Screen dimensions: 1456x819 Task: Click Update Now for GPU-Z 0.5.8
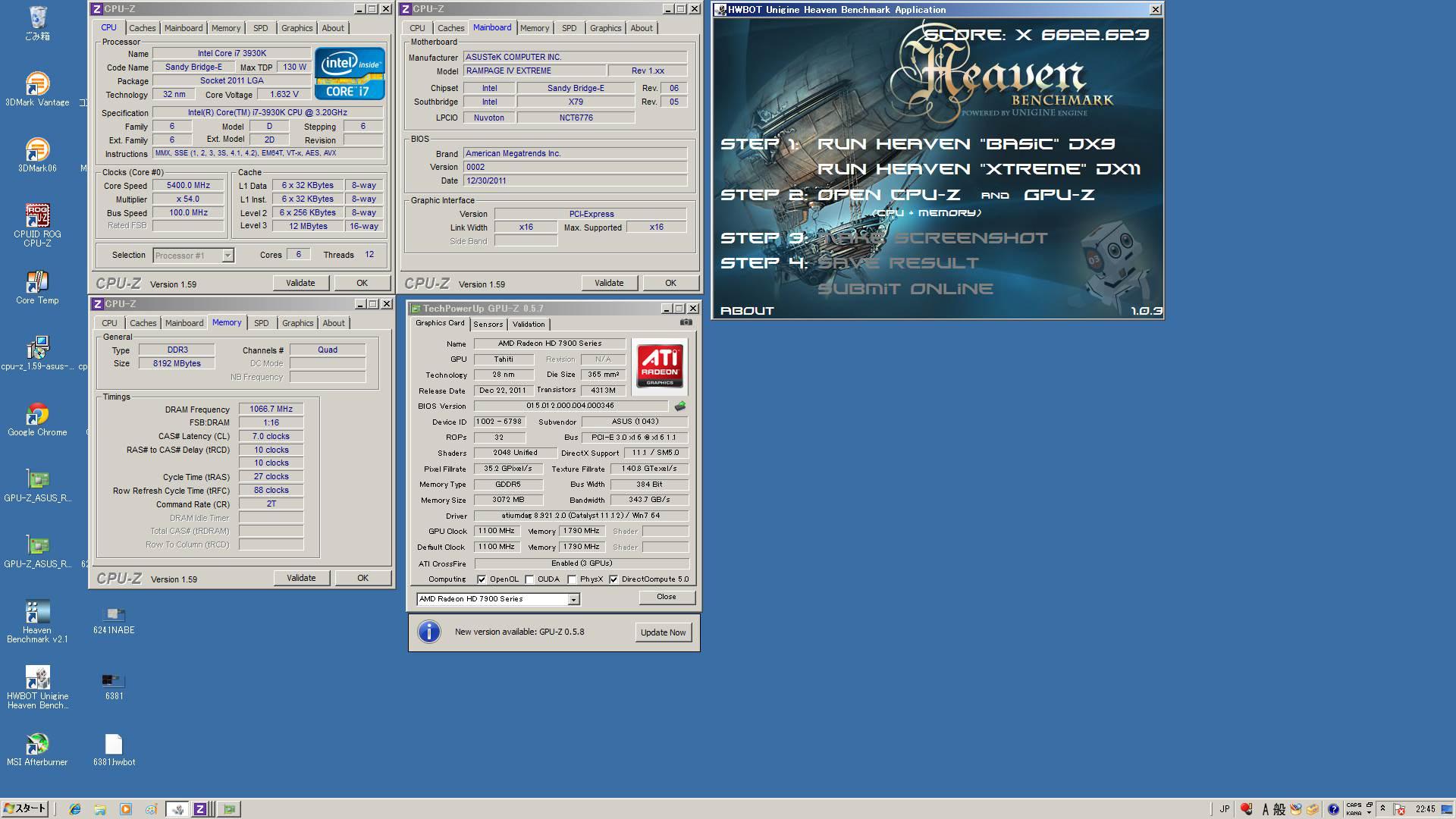[x=663, y=632]
